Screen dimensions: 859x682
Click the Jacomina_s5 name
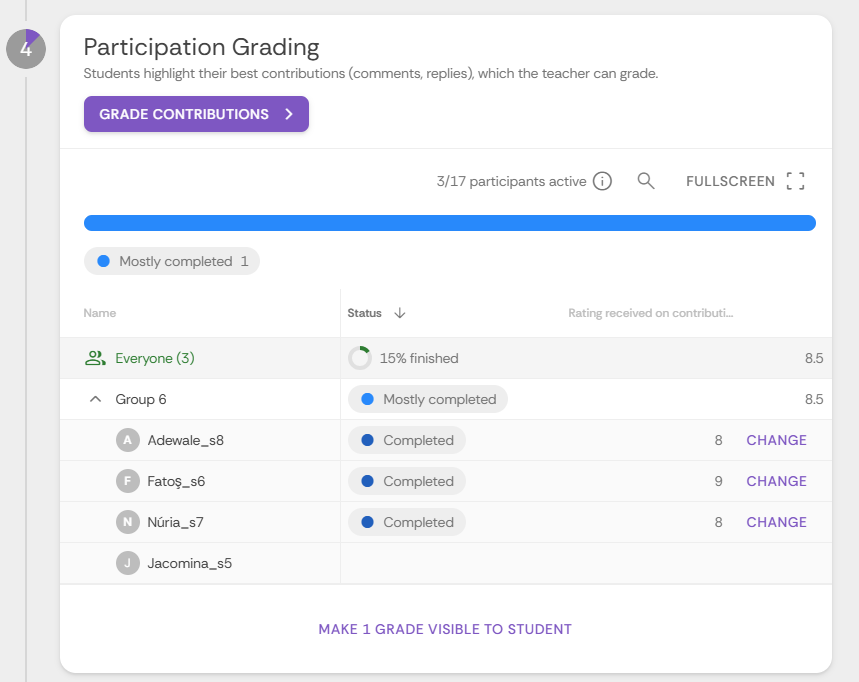190,564
